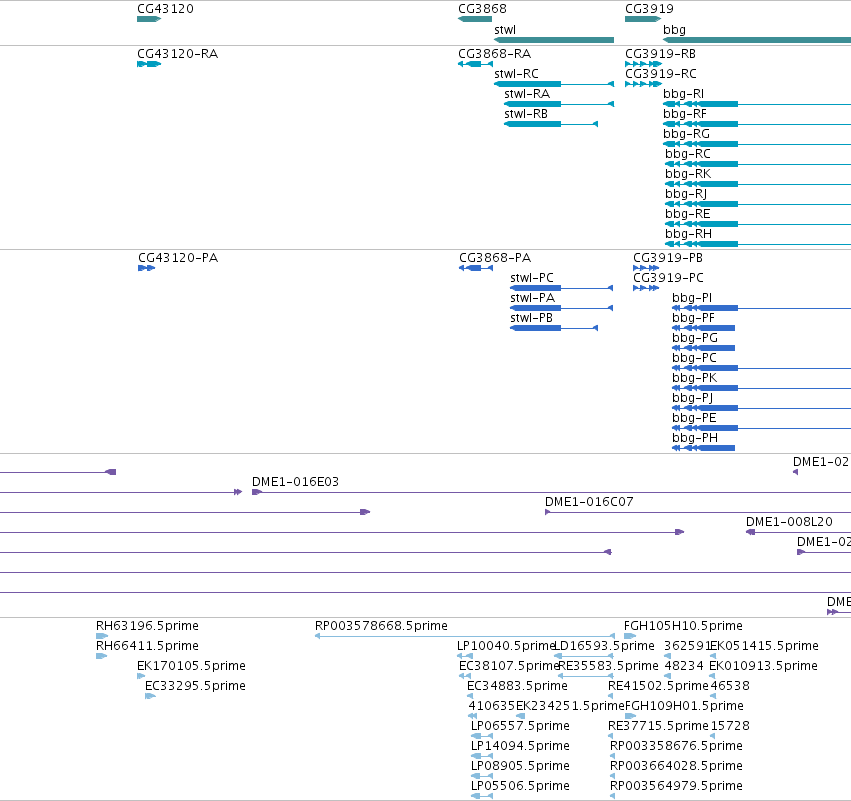Select the CG3868 gene label

pos(482,9)
